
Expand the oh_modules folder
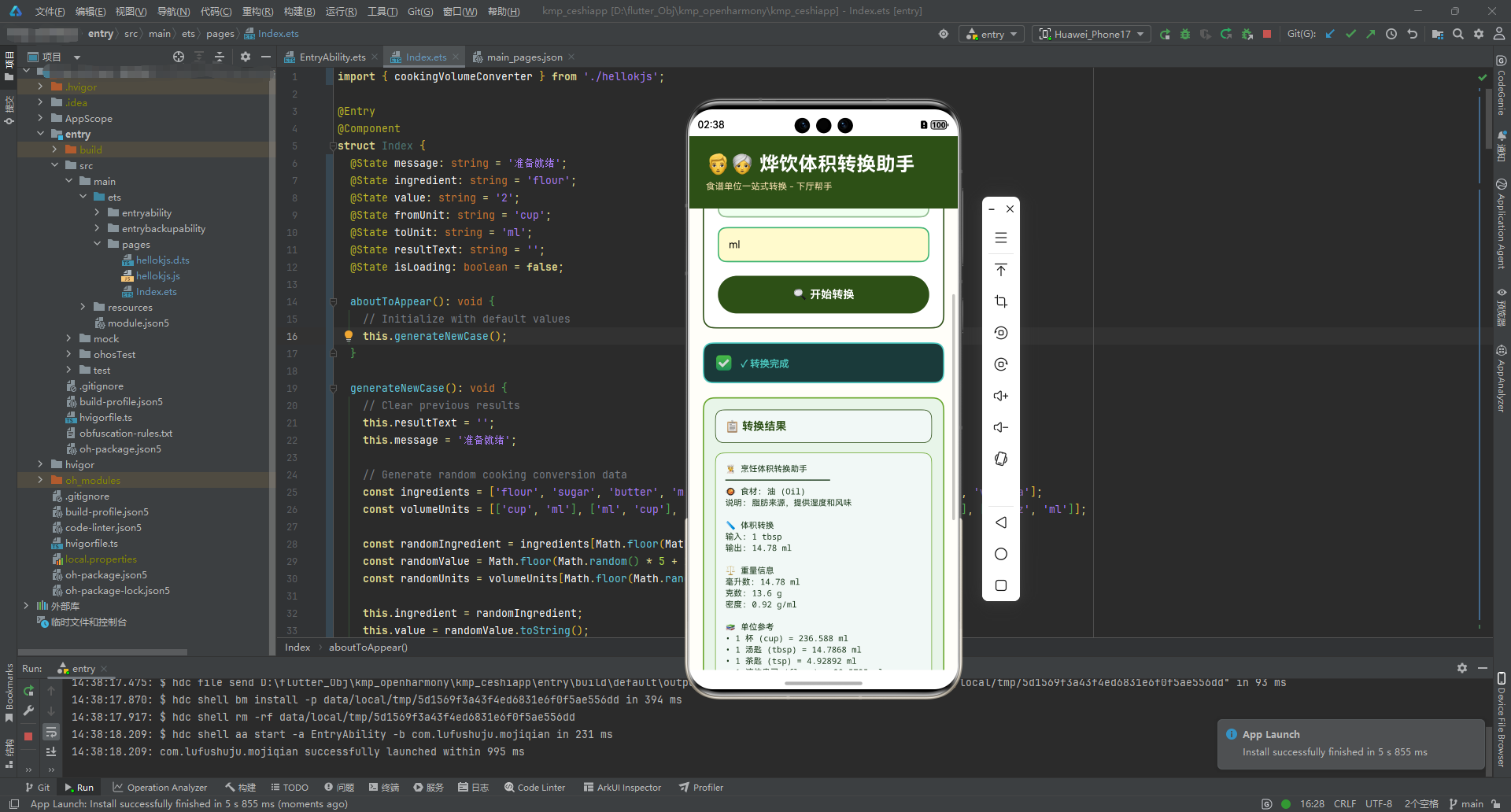(40, 480)
